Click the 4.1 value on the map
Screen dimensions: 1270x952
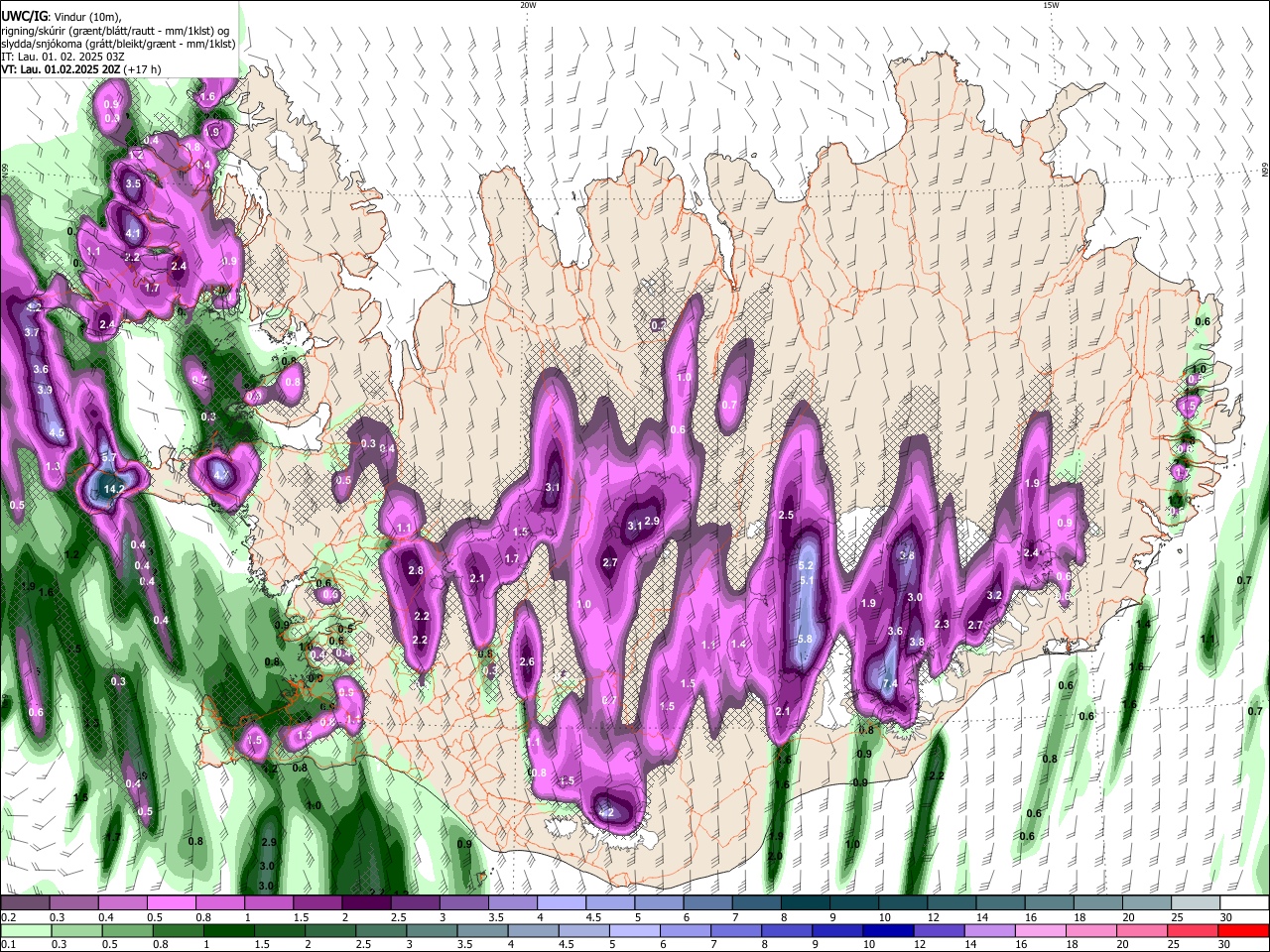[134, 234]
